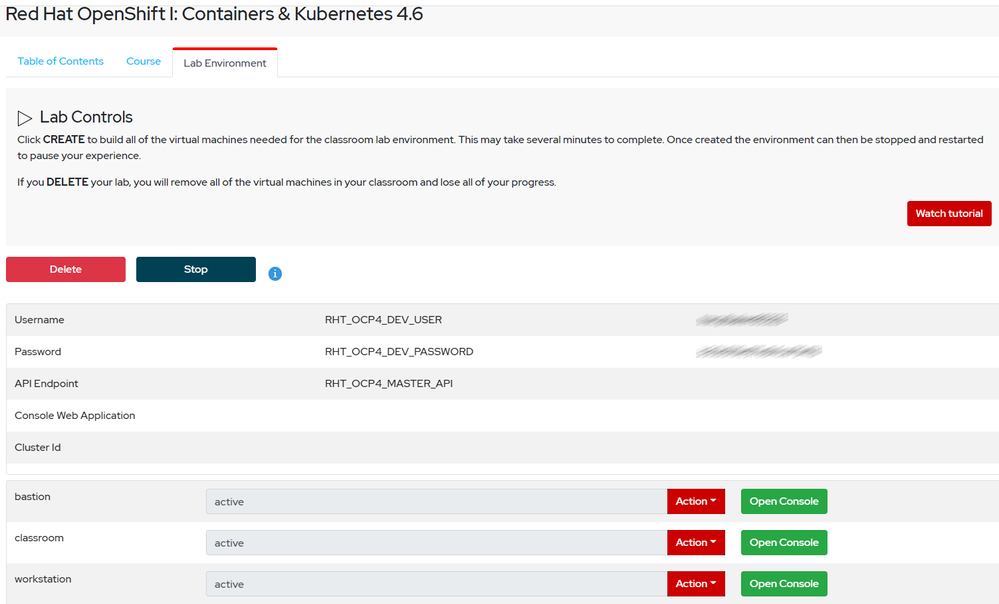The width and height of the screenshot is (999, 604).
Task: Select the Lab Environment tab
Action: pyautogui.click(x=225, y=63)
